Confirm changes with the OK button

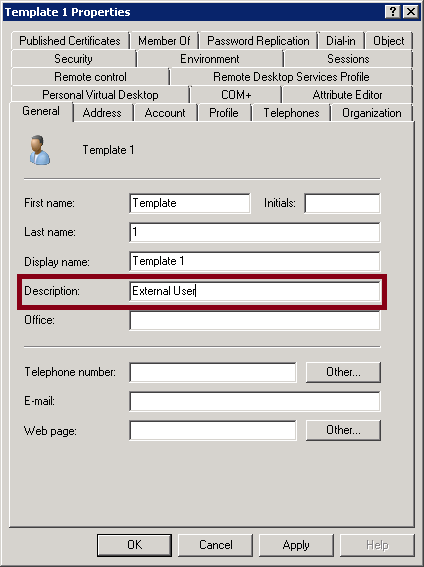(x=134, y=545)
